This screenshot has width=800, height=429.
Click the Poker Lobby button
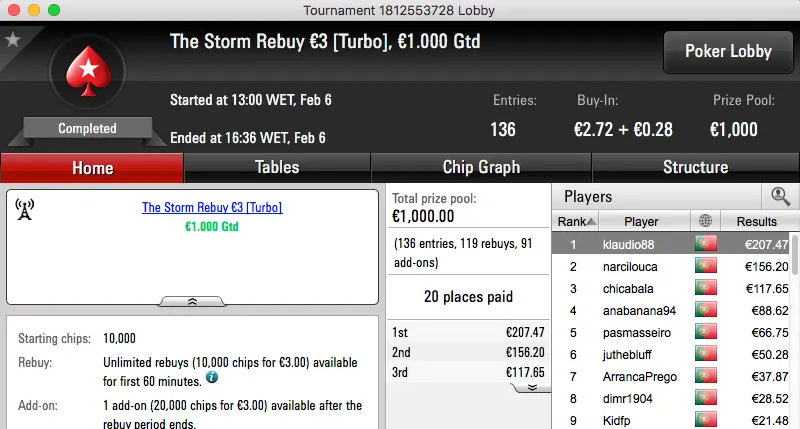click(726, 51)
